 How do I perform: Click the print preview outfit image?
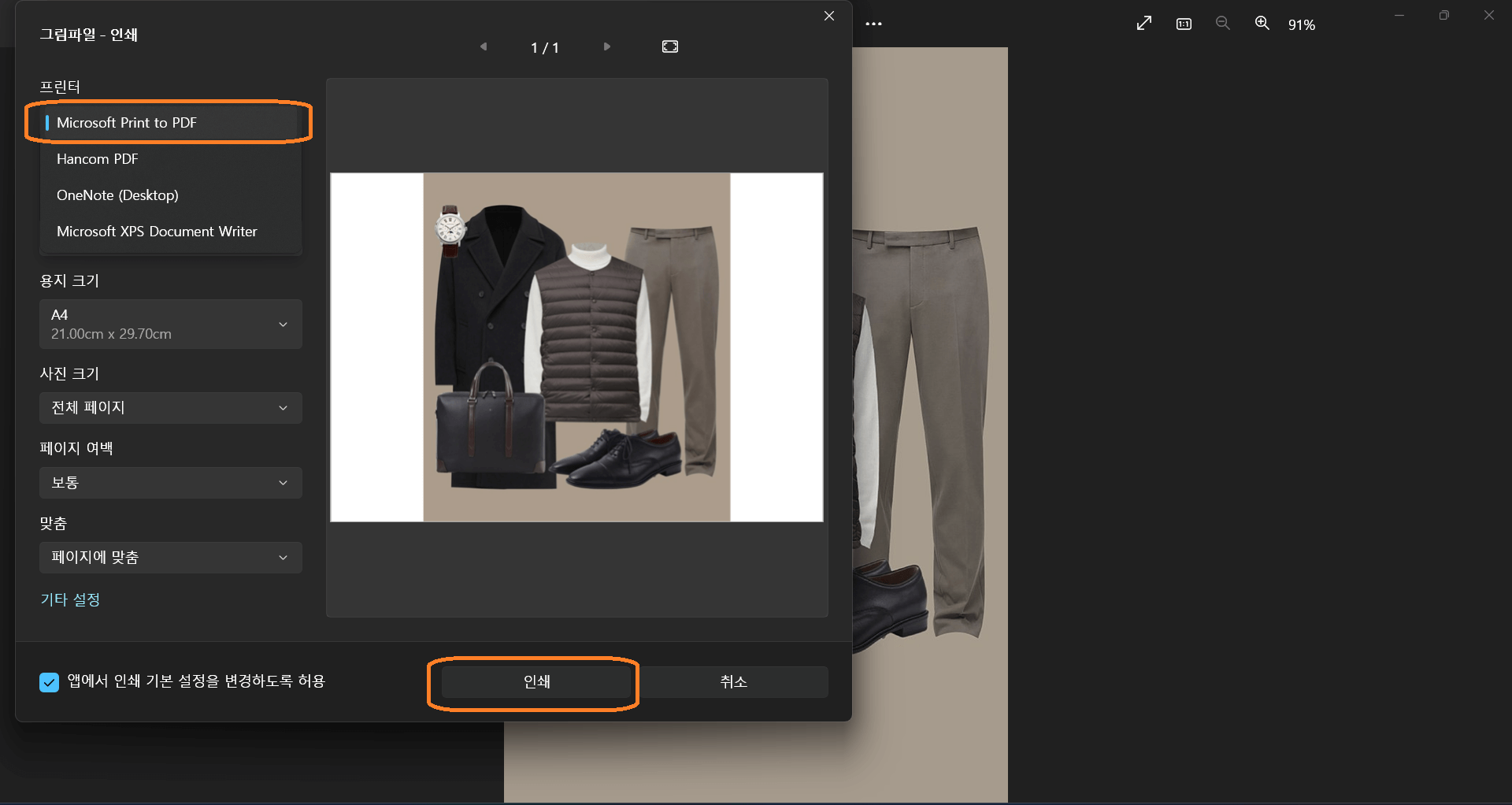point(576,347)
